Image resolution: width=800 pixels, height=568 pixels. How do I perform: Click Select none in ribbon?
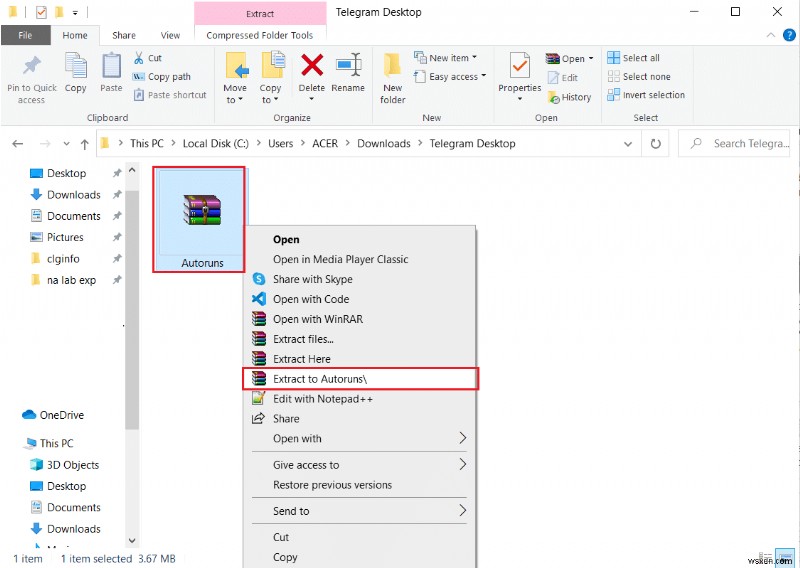click(x=639, y=77)
